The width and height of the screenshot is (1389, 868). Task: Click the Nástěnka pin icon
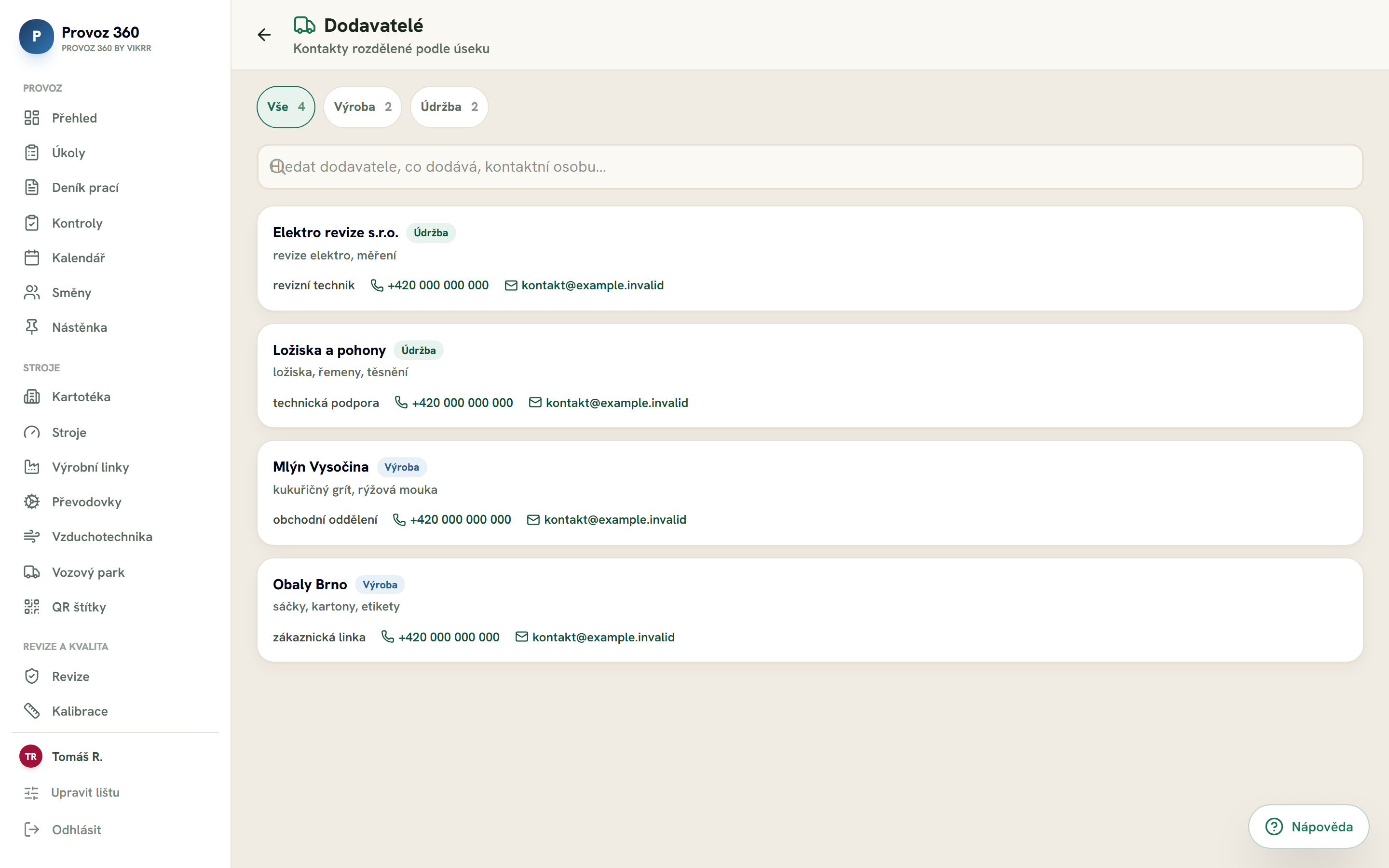click(x=31, y=327)
